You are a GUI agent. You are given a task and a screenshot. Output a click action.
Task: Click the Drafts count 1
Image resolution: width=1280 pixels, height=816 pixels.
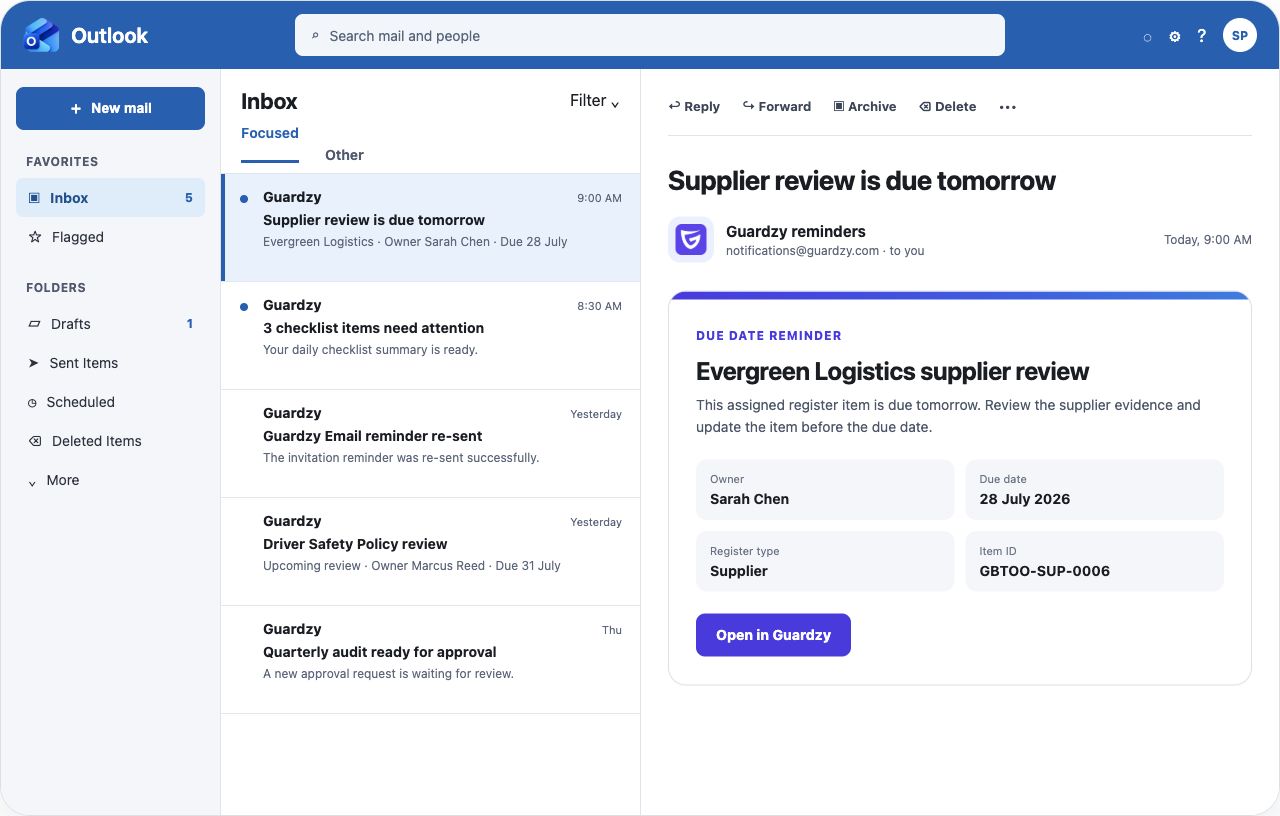(190, 324)
